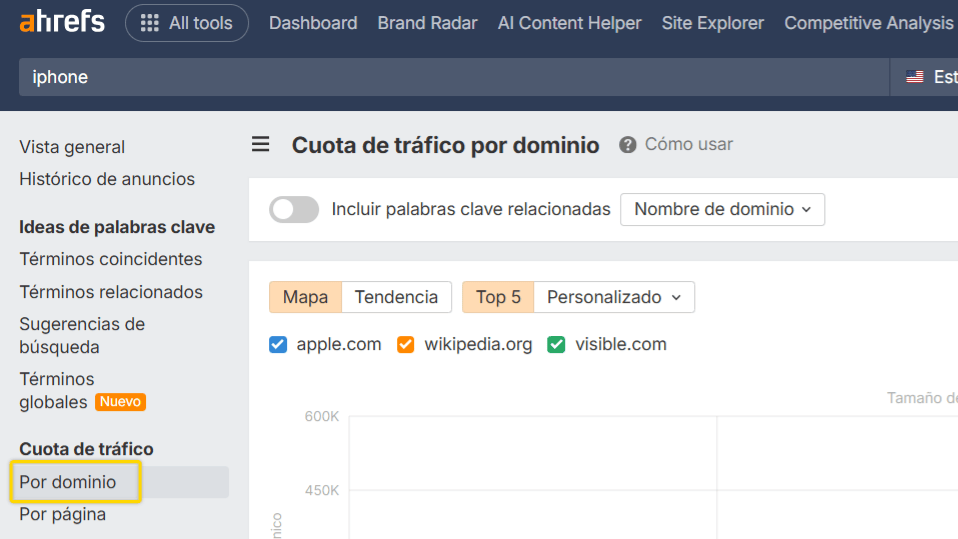Image resolution: width=958 pixels, height=539 pixels.
Task: Open the All tools grid menu
Action: click(187, 23)
